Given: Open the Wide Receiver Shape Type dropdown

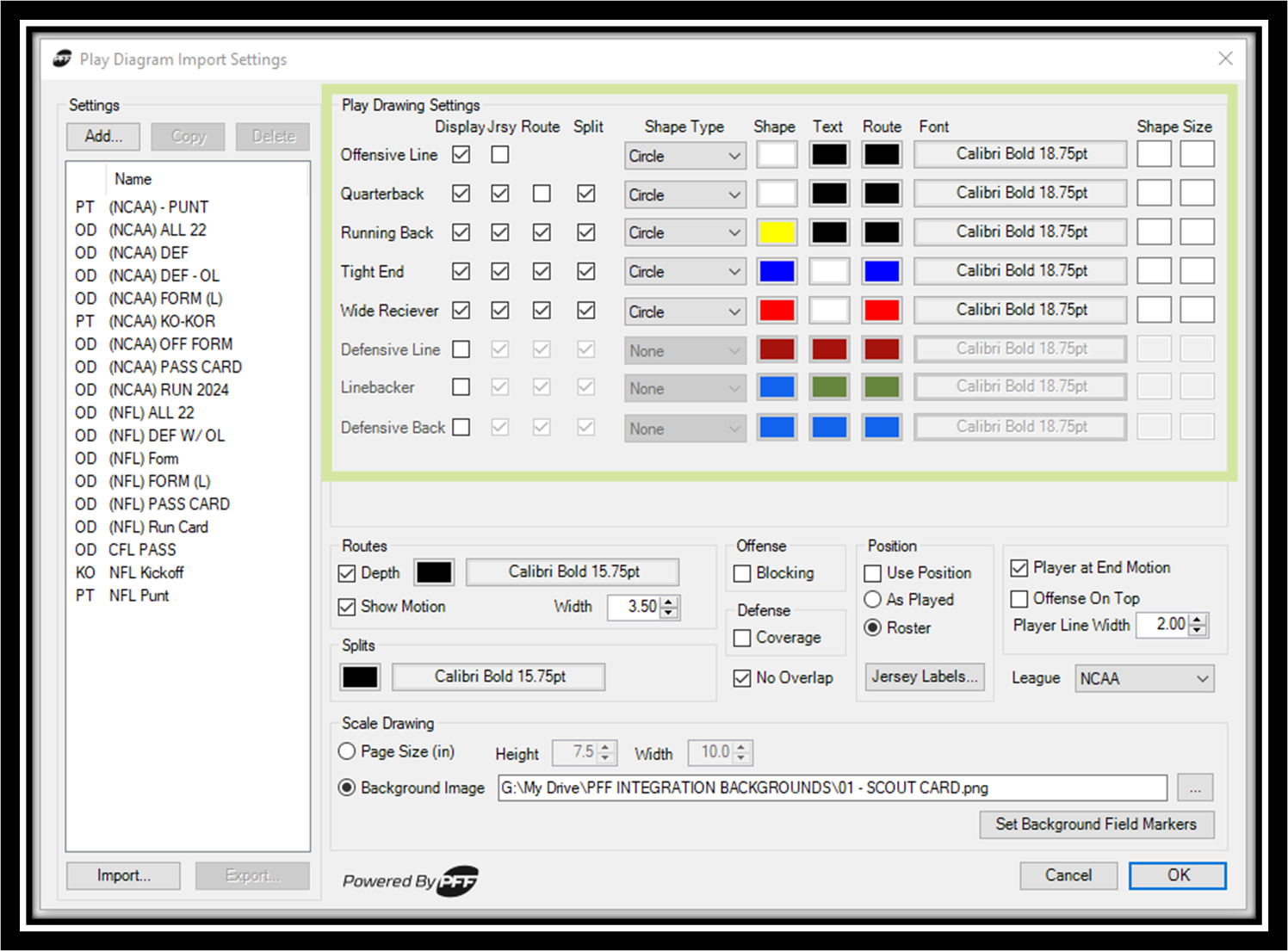Looking at the screenshot, I should (684, 312).
